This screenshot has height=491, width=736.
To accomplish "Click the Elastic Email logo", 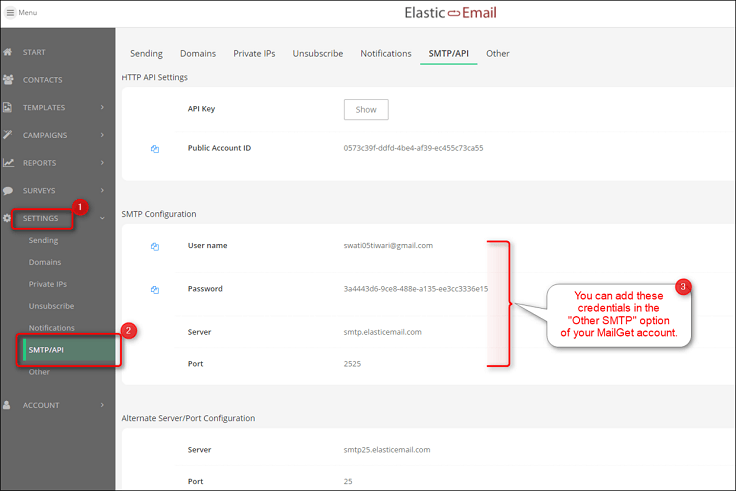I will pos(450,13).
